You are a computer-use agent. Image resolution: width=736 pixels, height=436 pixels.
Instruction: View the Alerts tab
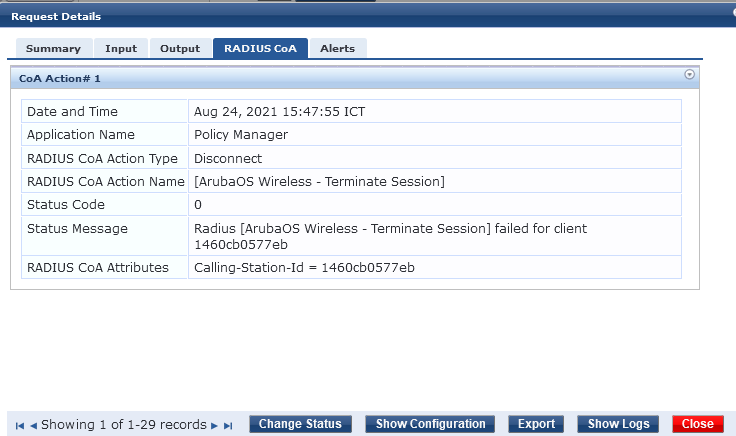tap(337, 48)
